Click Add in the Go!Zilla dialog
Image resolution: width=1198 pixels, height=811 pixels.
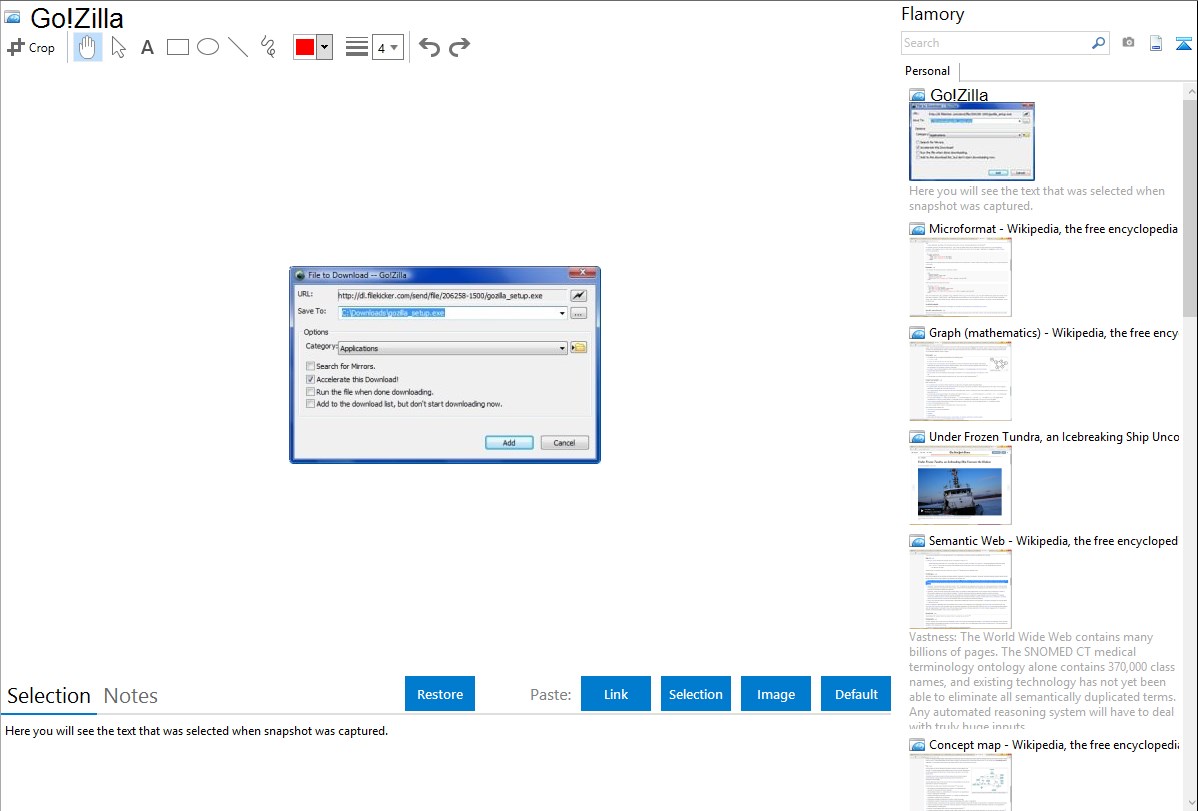click(x=509, y=443)
